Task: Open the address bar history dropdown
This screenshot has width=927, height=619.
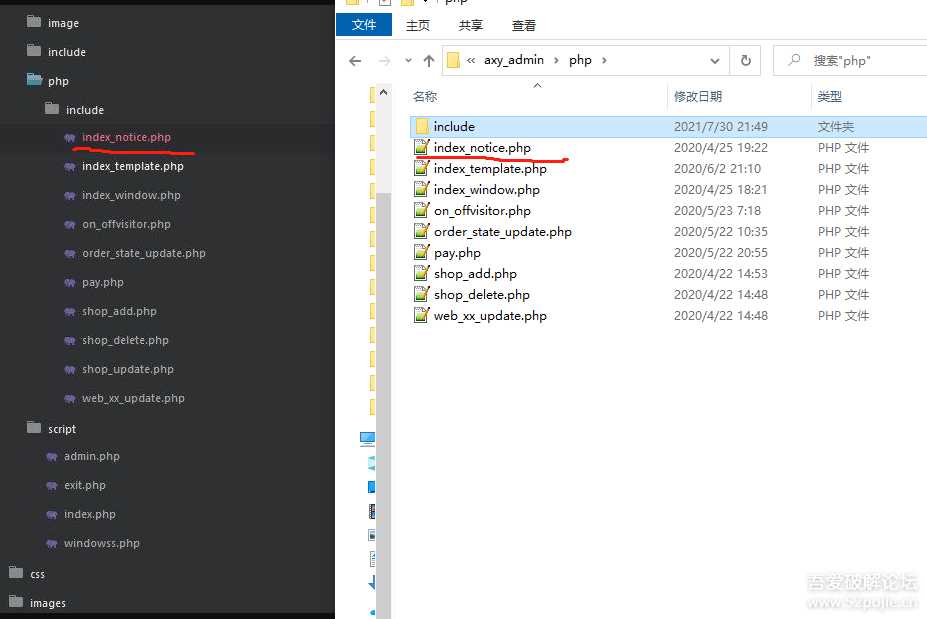Action: point(715,61)
